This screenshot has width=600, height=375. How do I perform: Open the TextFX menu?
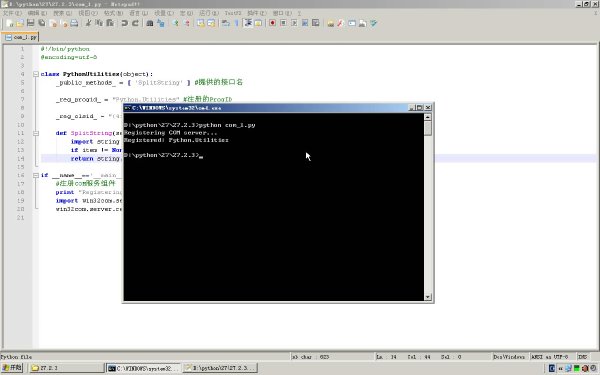(233, 13)
